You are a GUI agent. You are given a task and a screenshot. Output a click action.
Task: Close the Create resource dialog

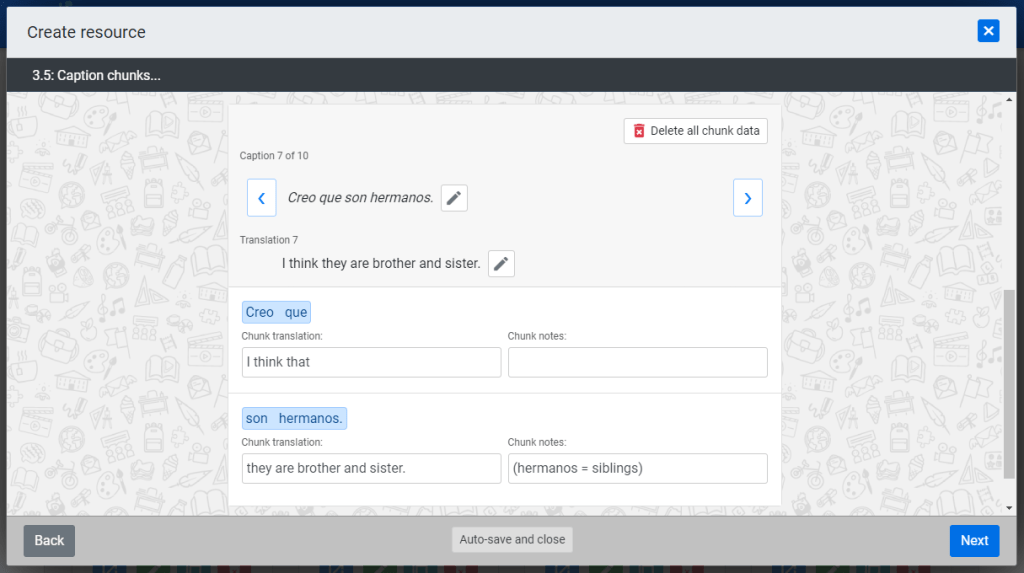988,31
